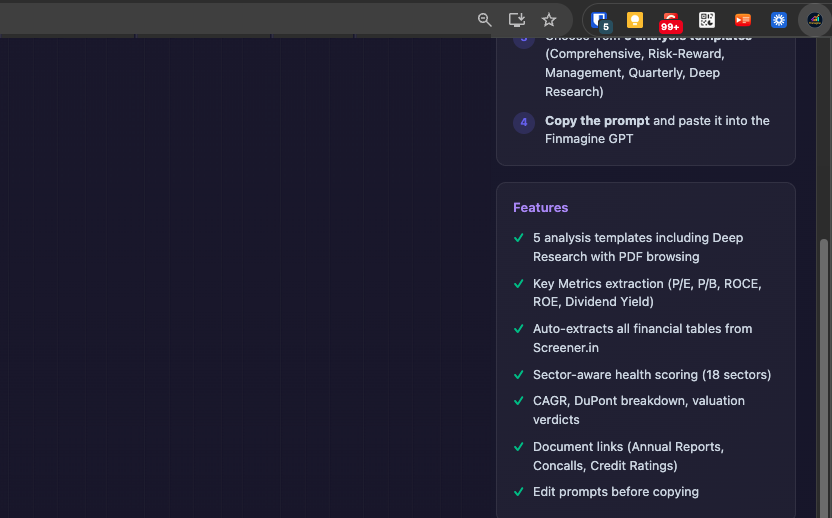Click "Research)" text in step 3
This screenshot has width=832, height=518.
pyautogui.click(x=574, y=92)
